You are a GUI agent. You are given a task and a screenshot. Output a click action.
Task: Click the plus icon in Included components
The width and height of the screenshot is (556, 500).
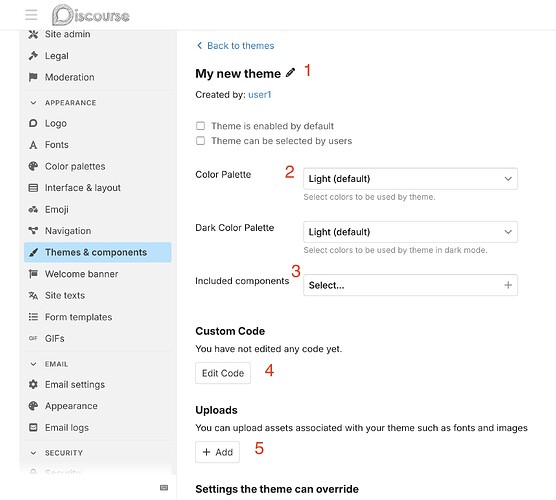(508, 285)
